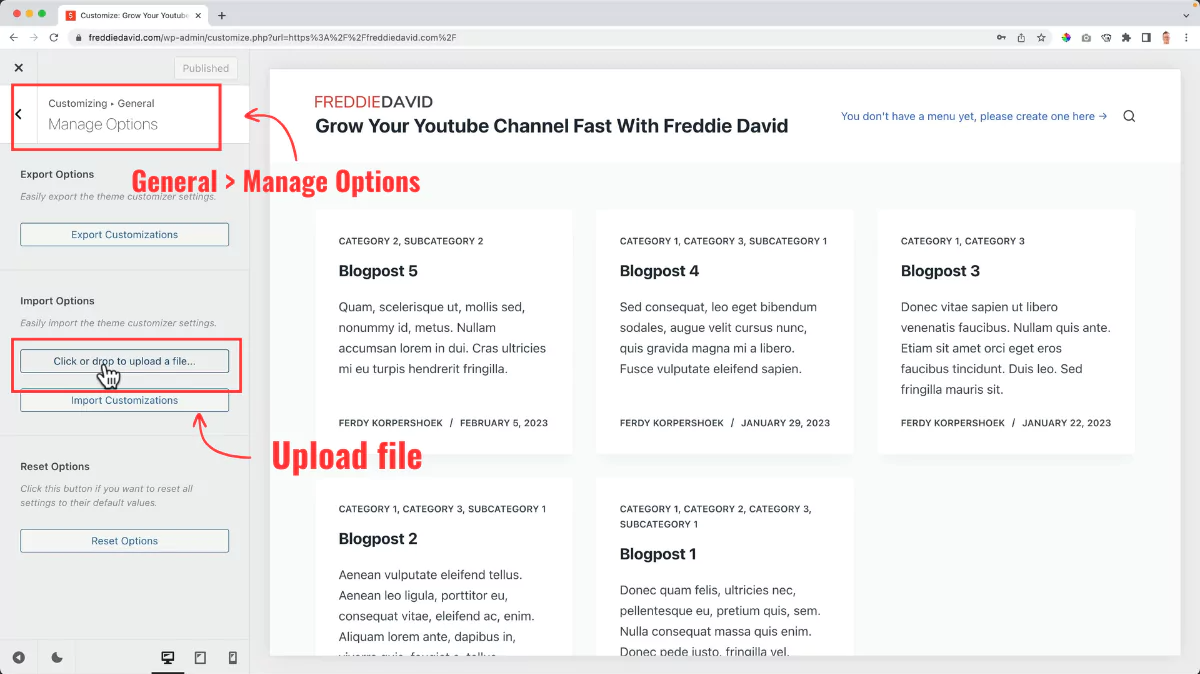Open the search icon on the site preview
Image resolution: width=1200 pixels, height=674 pixels.
tap(1128, 116)
